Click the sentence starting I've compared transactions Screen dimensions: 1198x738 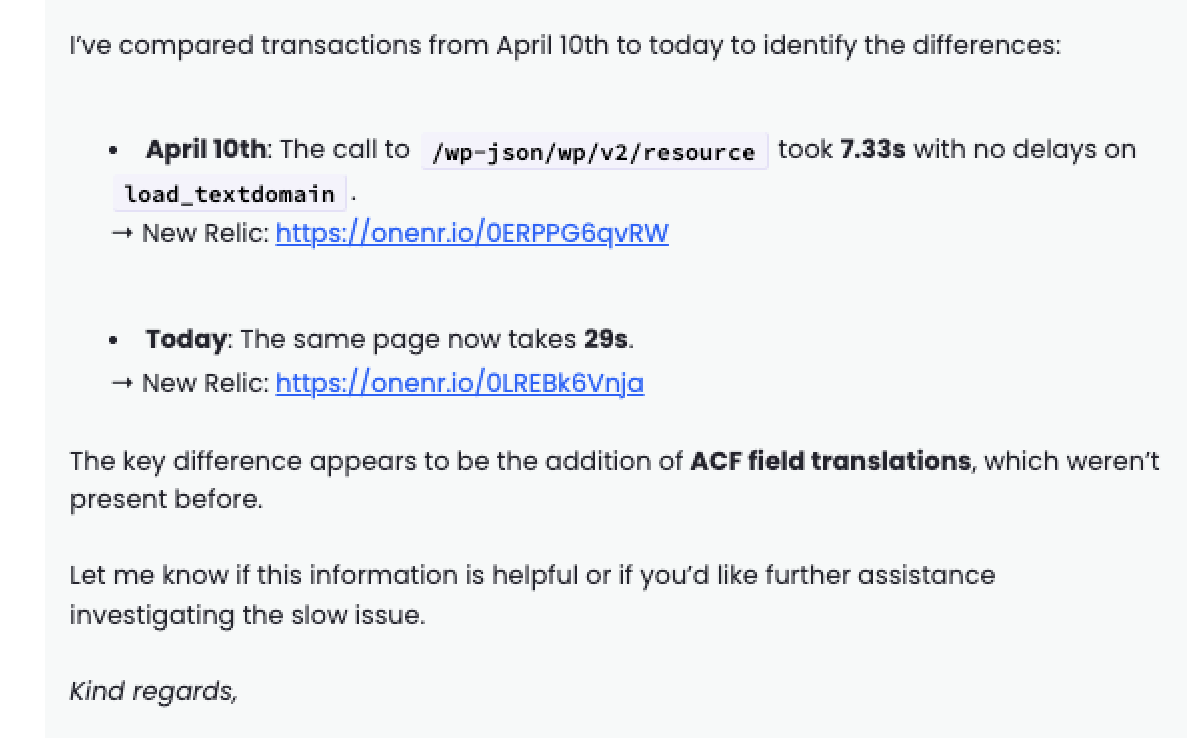coord(565,46)
